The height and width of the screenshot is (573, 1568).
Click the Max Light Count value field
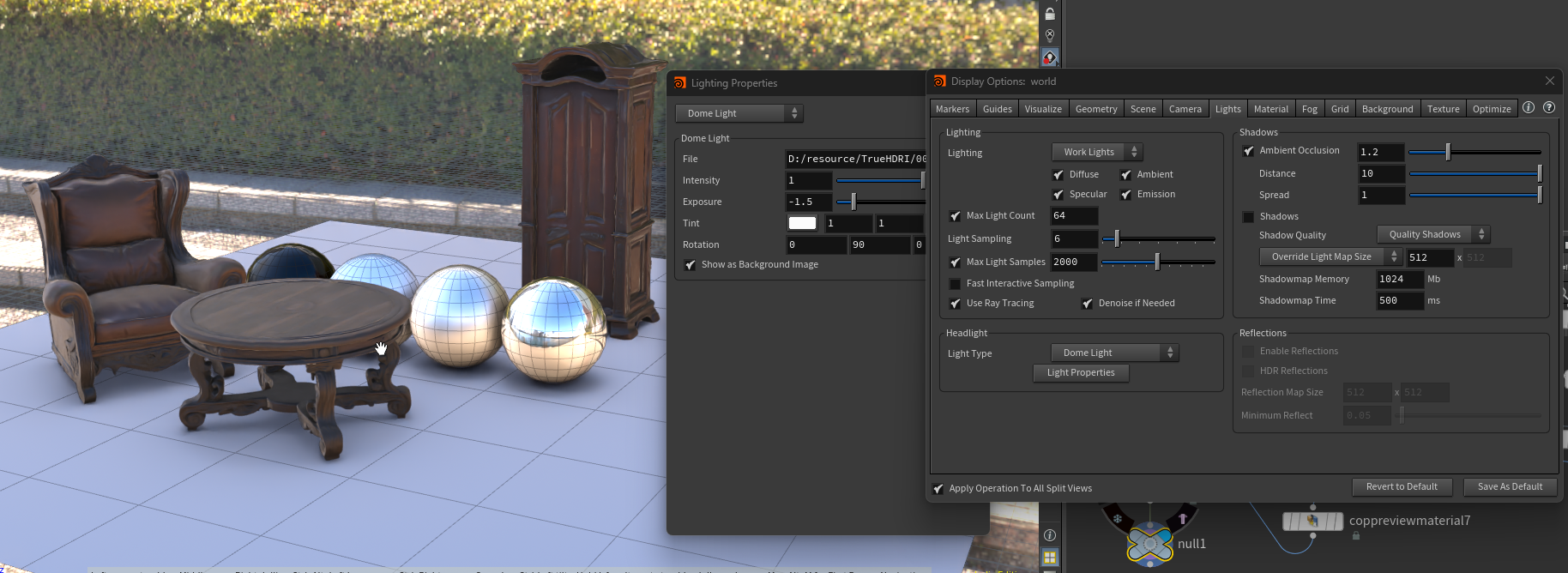click(x=1075, y=216)
